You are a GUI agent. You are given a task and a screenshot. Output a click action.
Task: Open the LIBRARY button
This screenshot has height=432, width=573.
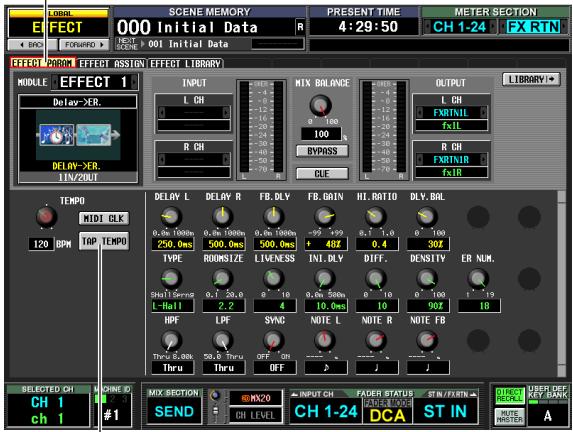pyautogui.click(x=531, y=79)
